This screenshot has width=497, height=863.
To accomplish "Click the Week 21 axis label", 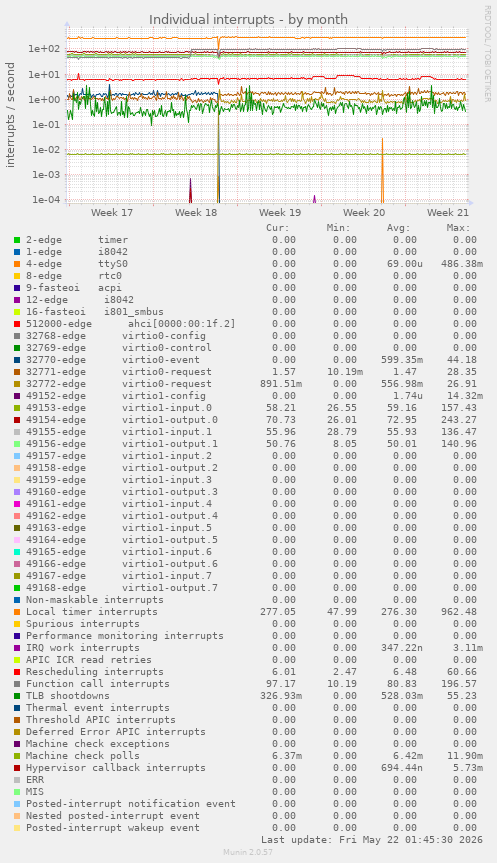I will 448,212.
